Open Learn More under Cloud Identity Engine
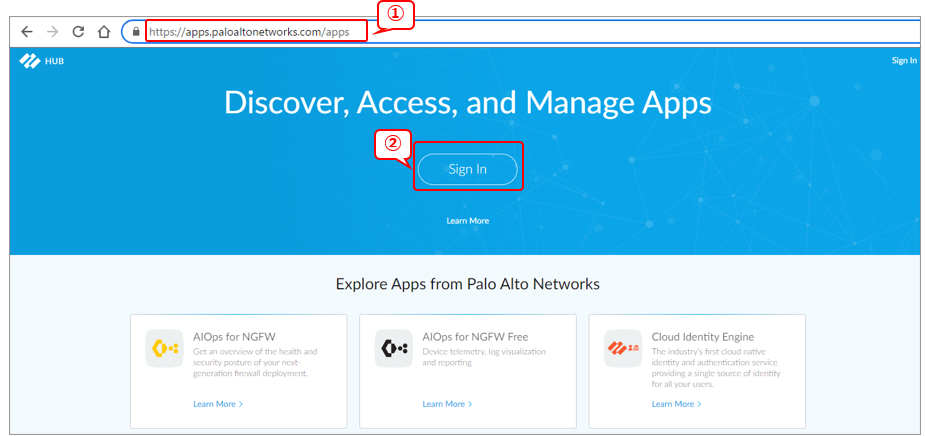Screen dimensions: 925x436 675,404
